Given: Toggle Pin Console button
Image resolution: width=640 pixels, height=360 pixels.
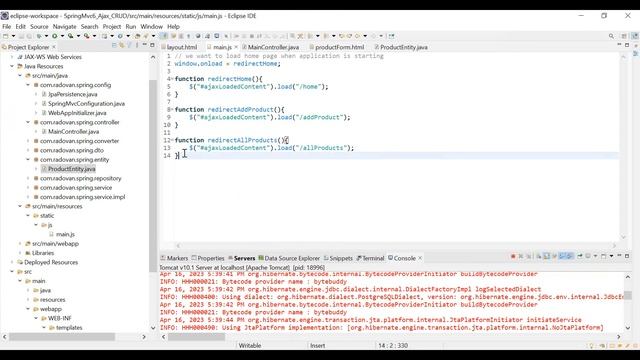Looking at the screenshot, I should click(x=580, y=256).
